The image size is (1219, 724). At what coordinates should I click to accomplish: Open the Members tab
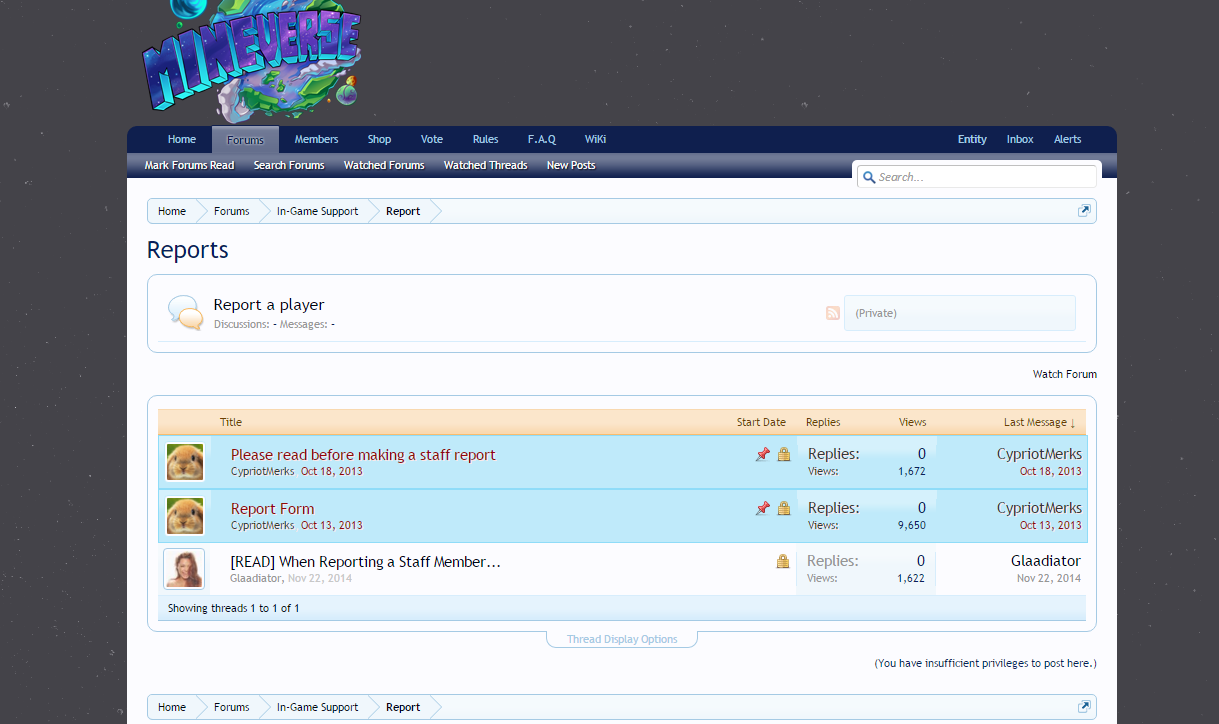point(316,139)
